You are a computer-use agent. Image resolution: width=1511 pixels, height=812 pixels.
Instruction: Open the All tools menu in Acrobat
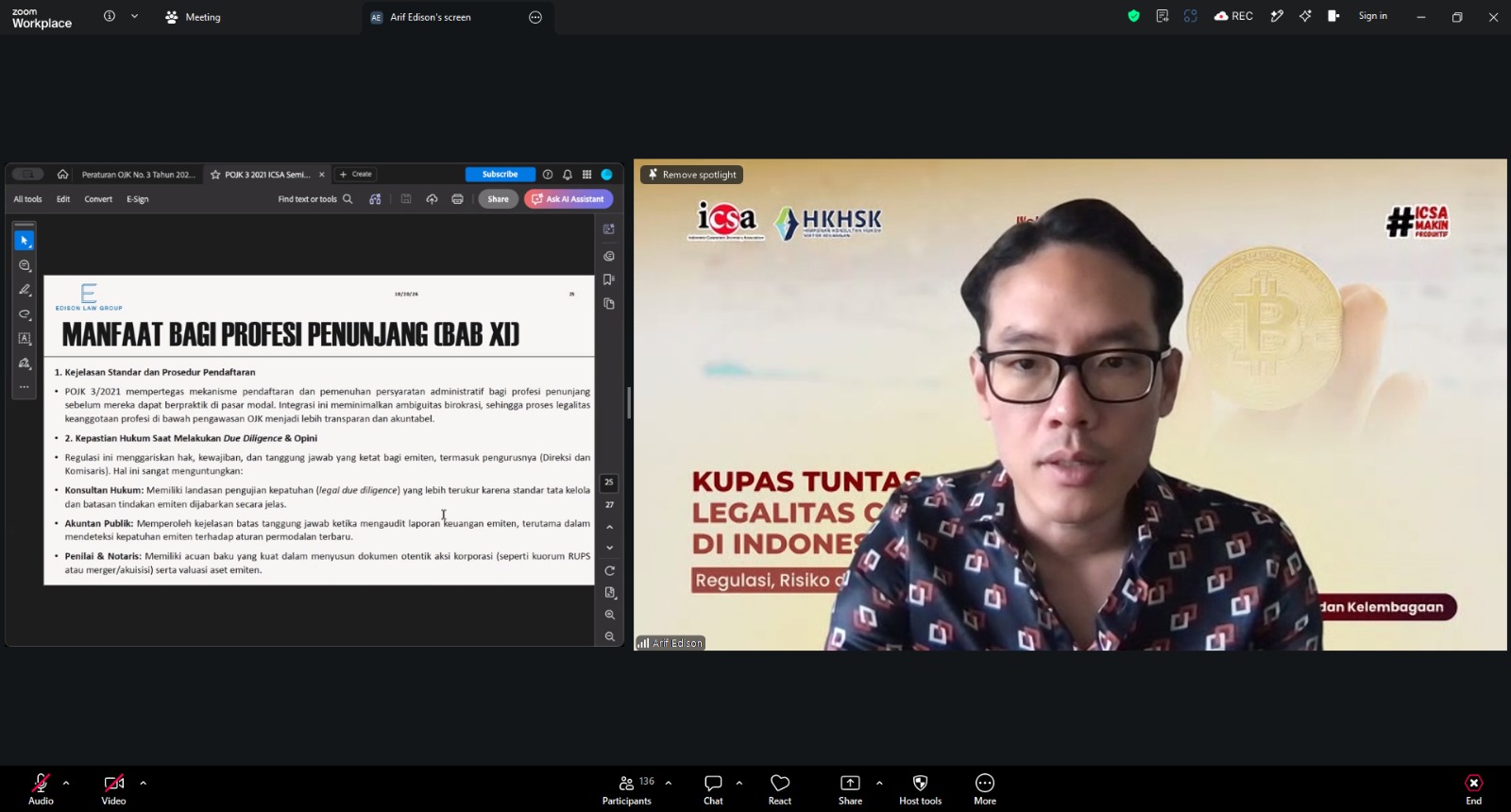(27, 199)
